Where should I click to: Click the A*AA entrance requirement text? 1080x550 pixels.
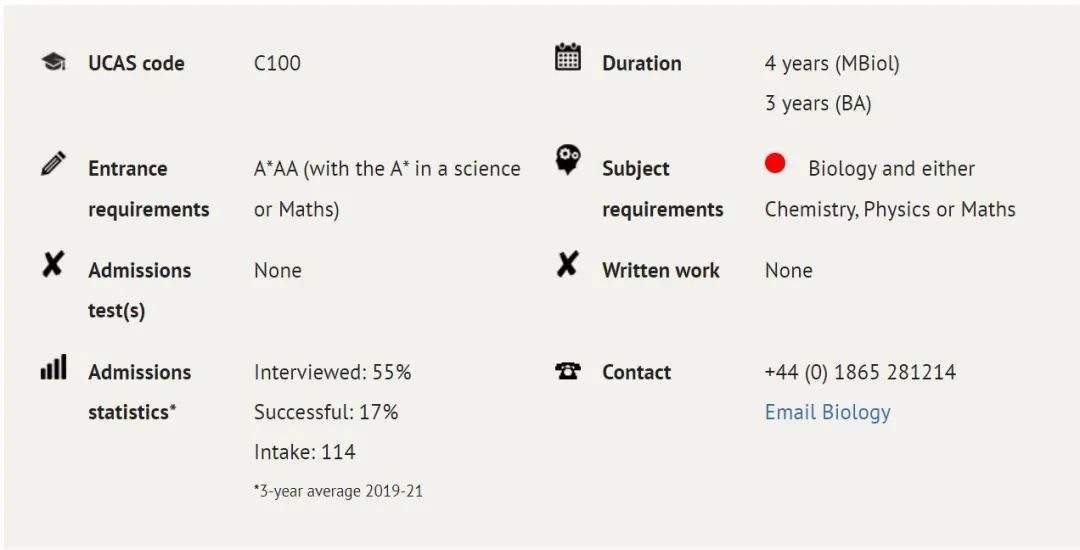tap(387, 189)
